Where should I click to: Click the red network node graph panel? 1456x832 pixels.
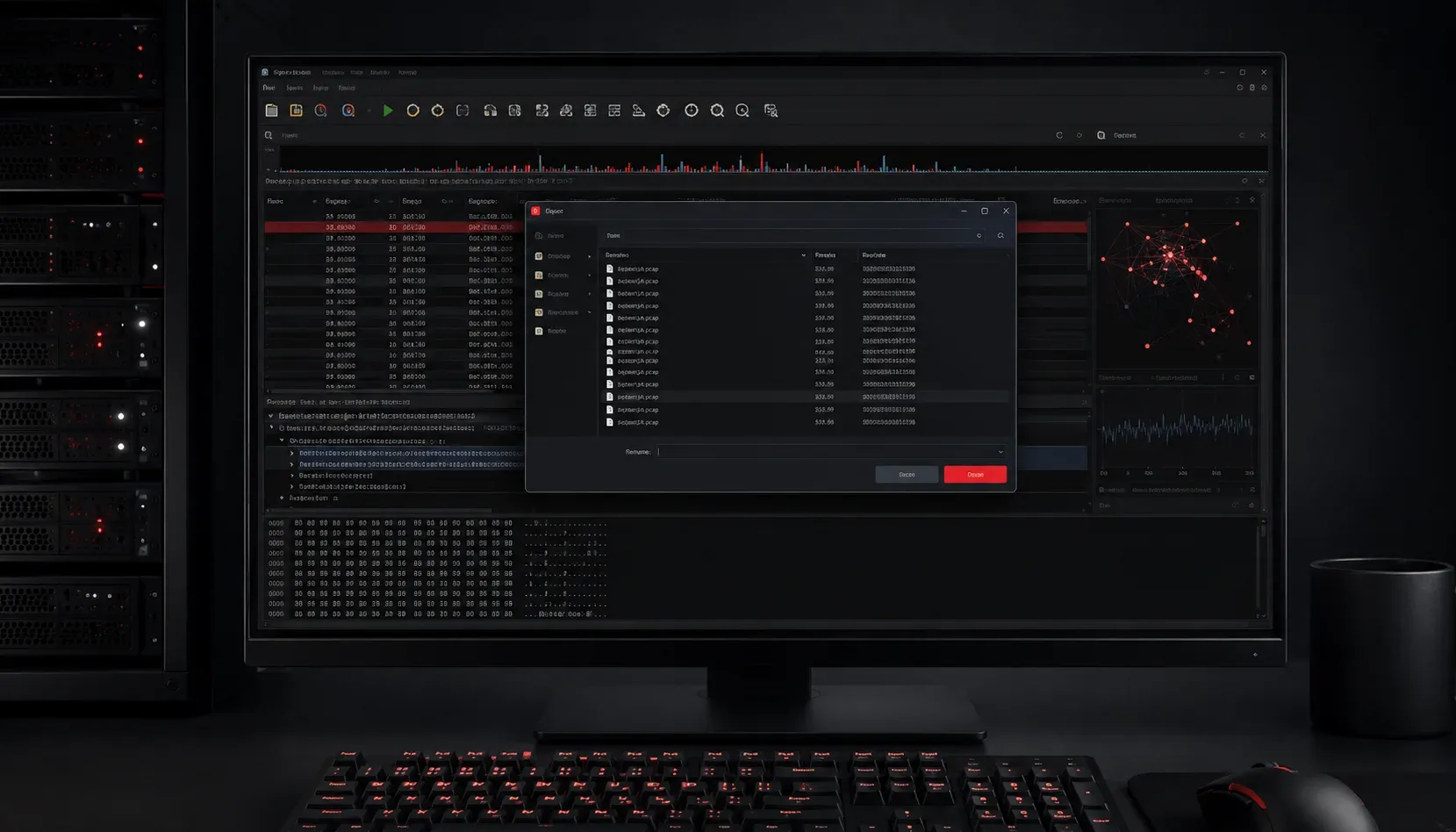pos(1176,288)
